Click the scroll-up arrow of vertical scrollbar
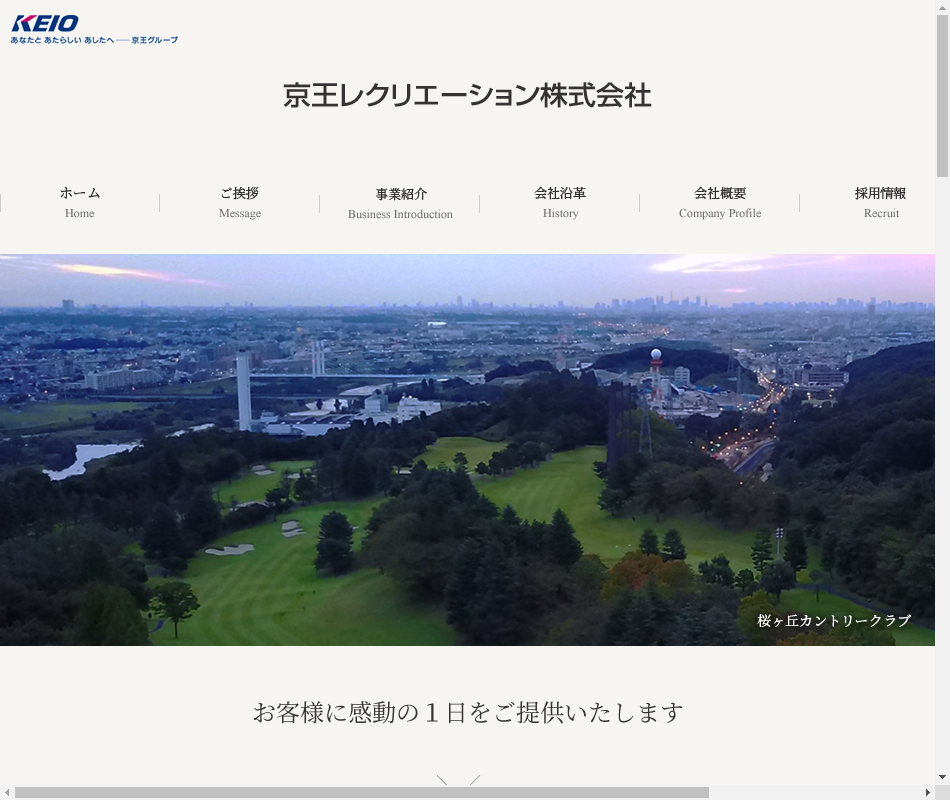The height and width of the screenshot is (800, 950). coord(942,6)
